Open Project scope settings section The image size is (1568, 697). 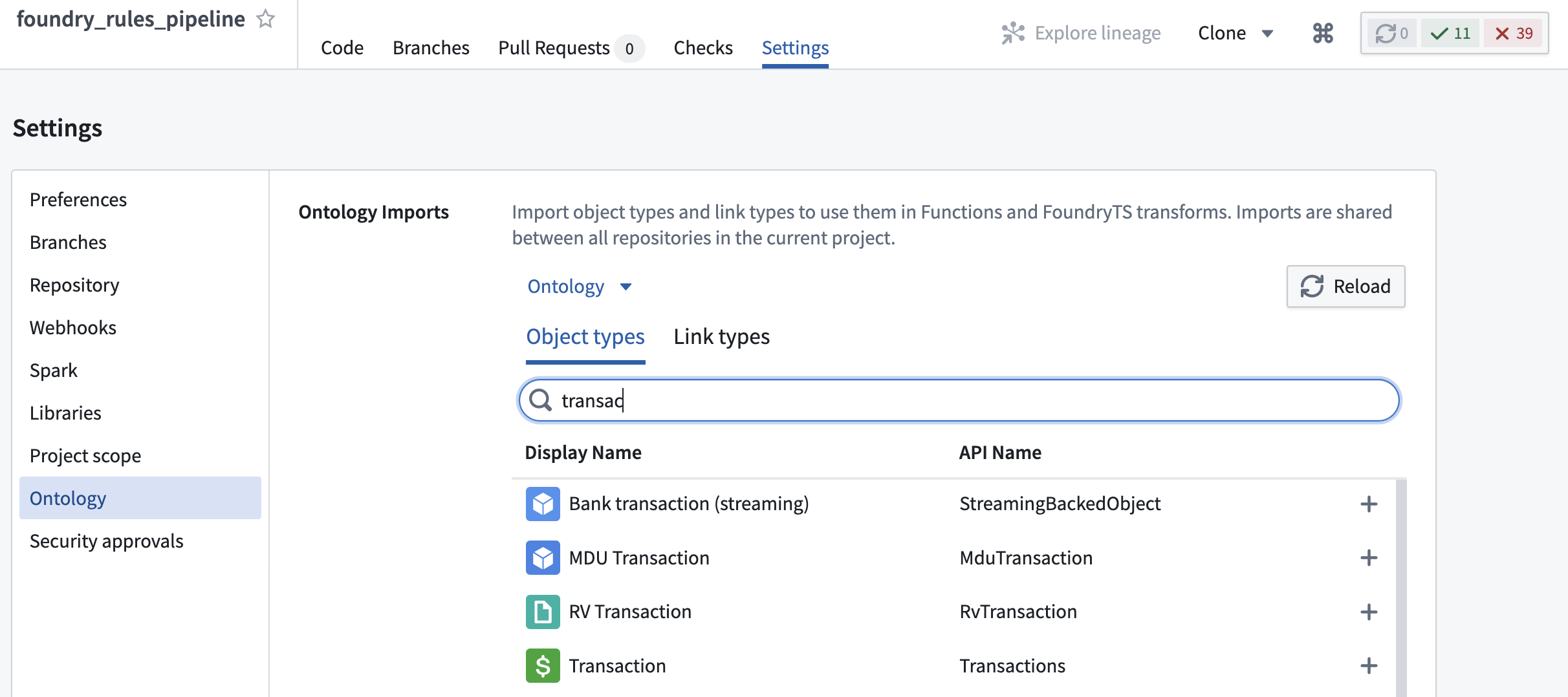click(x=85, y=456)
